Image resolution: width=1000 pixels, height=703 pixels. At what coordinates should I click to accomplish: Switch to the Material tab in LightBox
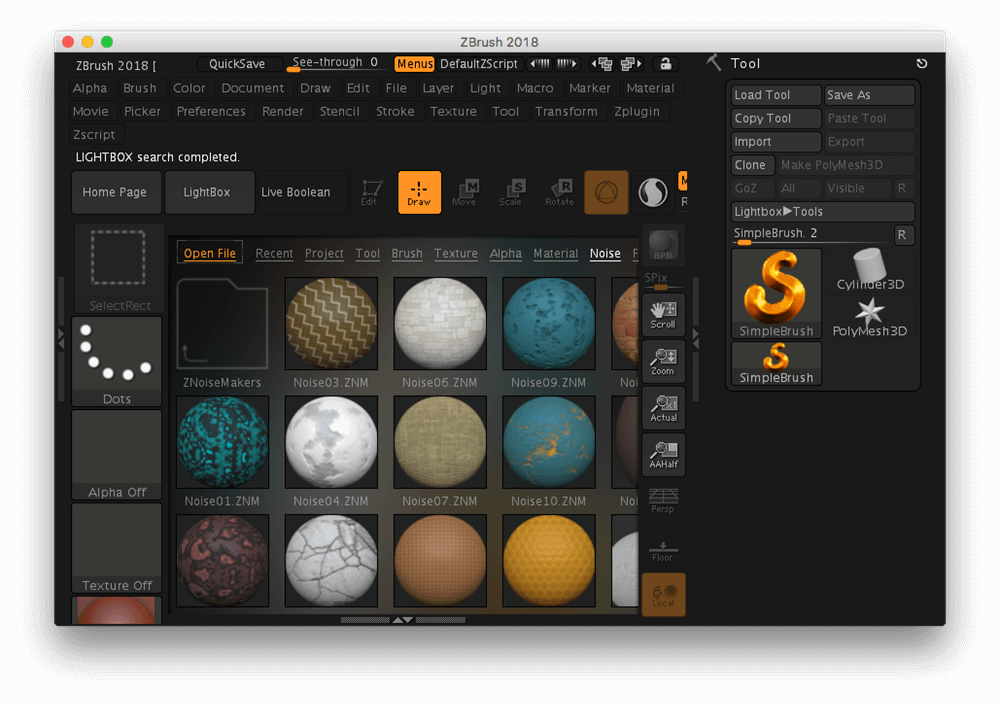pos(555,253)
